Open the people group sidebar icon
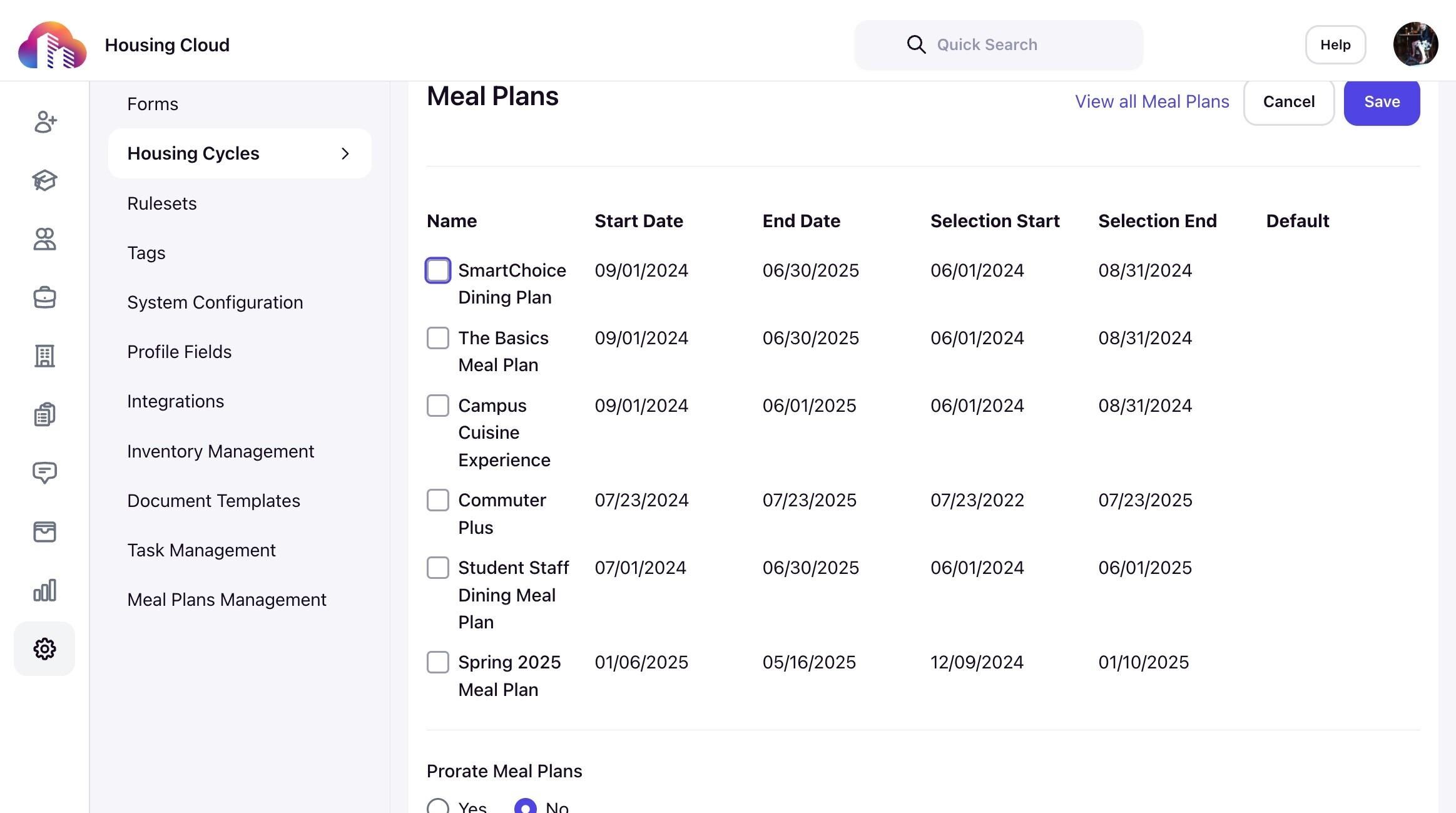 click(x=44, y=239)
